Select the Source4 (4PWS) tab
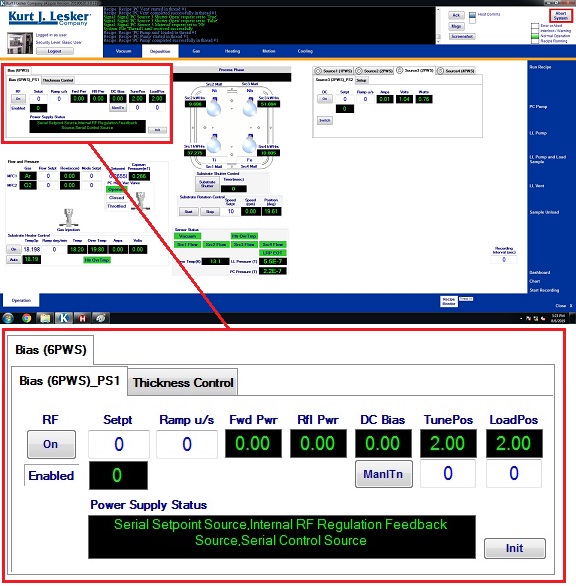This screenshot has height=587, width=576. [x=455, y=71]
